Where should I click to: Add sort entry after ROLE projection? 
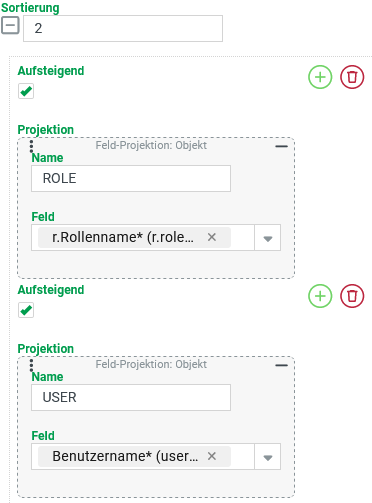320,77
